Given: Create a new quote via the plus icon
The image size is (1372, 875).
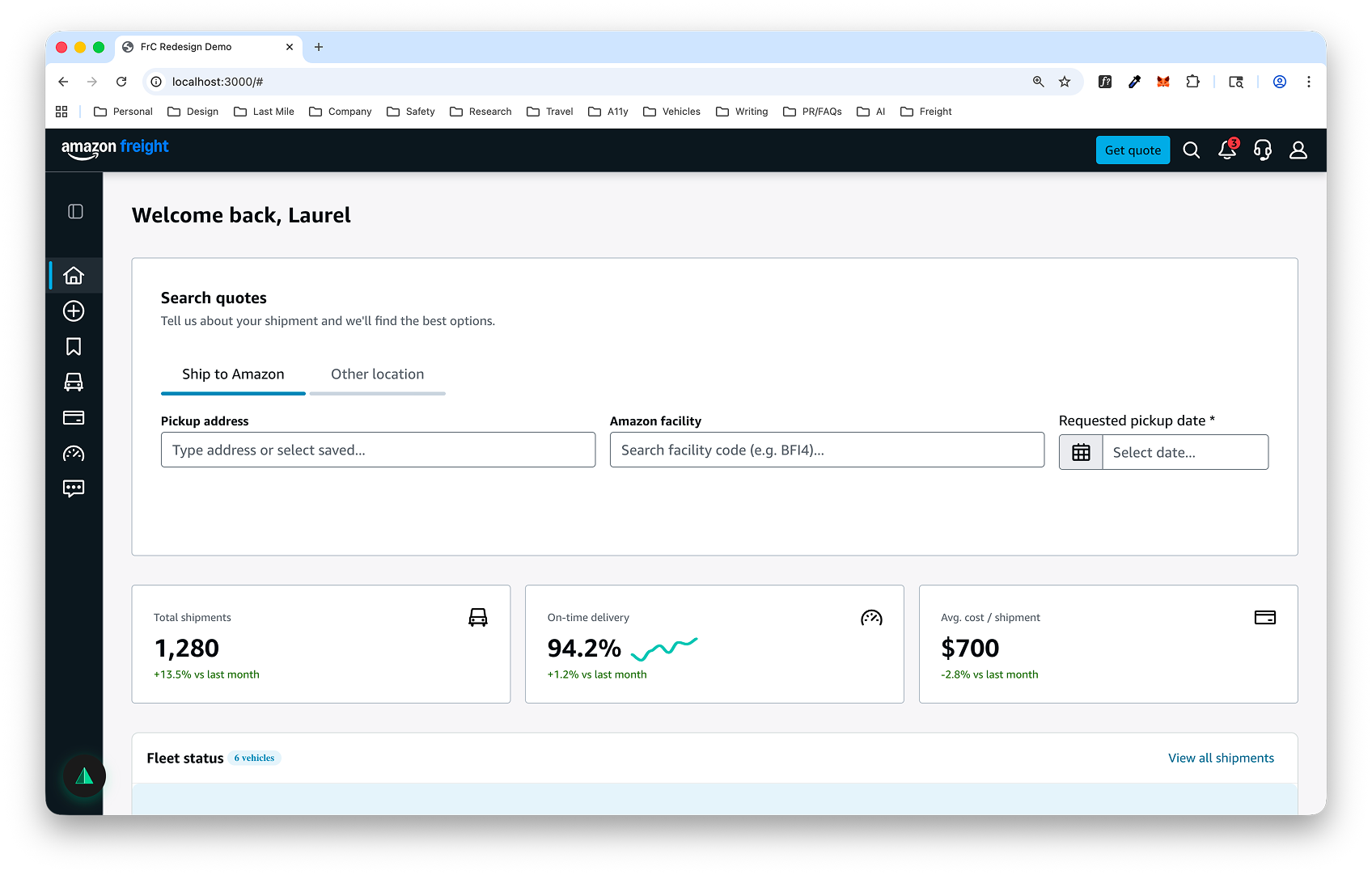Looking at the screenshot, I should pyautogui.click(x=74, y=311).
